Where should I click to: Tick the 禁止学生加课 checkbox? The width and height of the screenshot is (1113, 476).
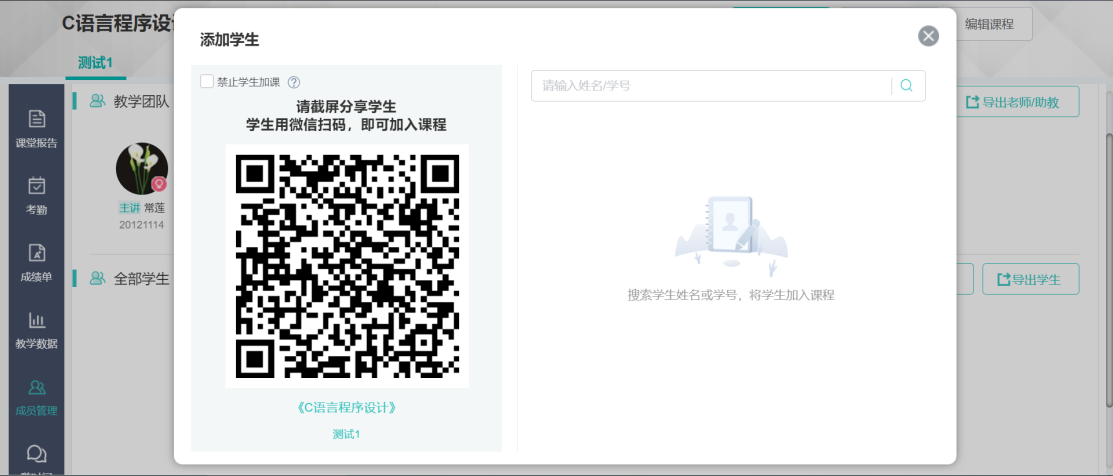207,82
